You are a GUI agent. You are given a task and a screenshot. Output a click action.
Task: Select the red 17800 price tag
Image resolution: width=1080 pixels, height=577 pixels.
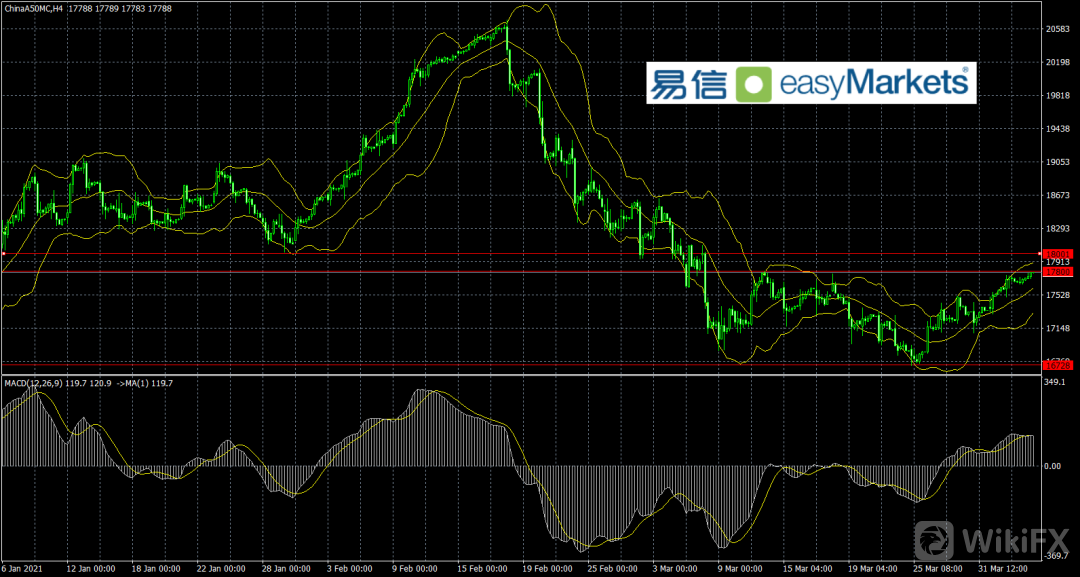tap(1057, 272)
